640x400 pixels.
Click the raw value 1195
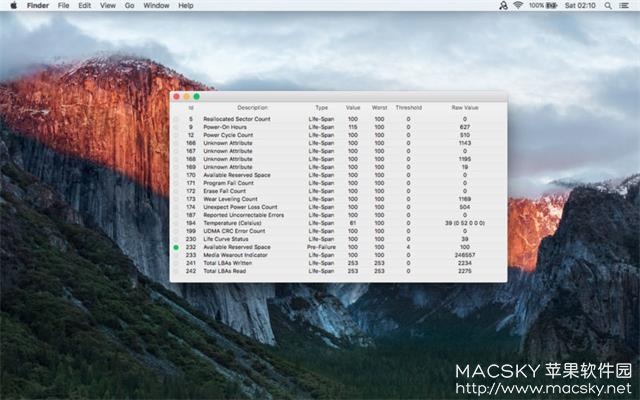pyautogui.click(x=465, y=159)
